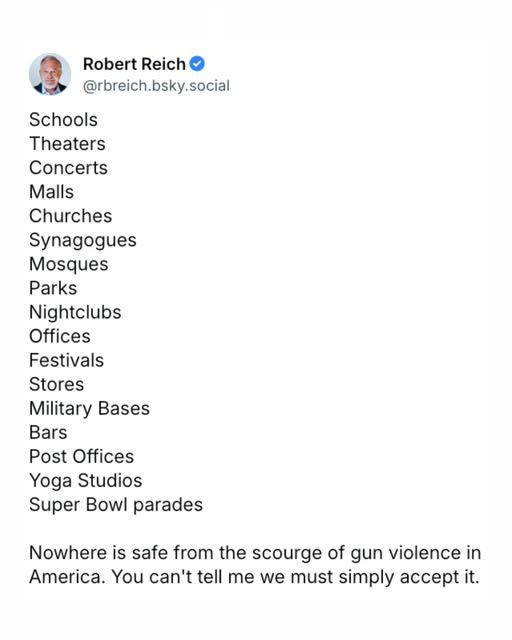Image resolution: width=512 pixels, height=640 pixels.
Task: Click the blue verified checkmark badge
Action: pyautogui.click(x=197, y=64)
